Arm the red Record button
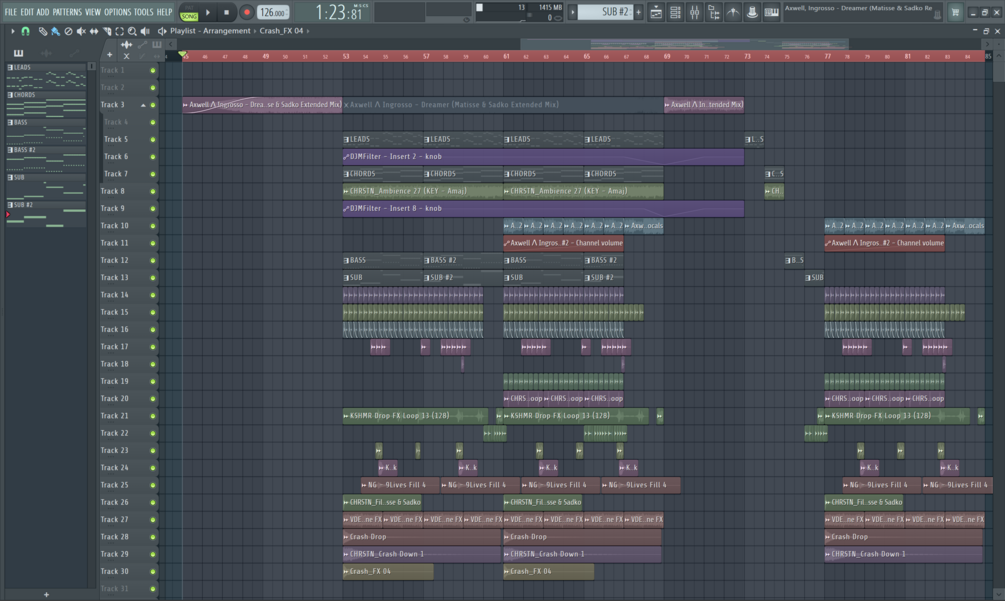The width and height of the screenshot is (1005, 601). coord(246,12)
